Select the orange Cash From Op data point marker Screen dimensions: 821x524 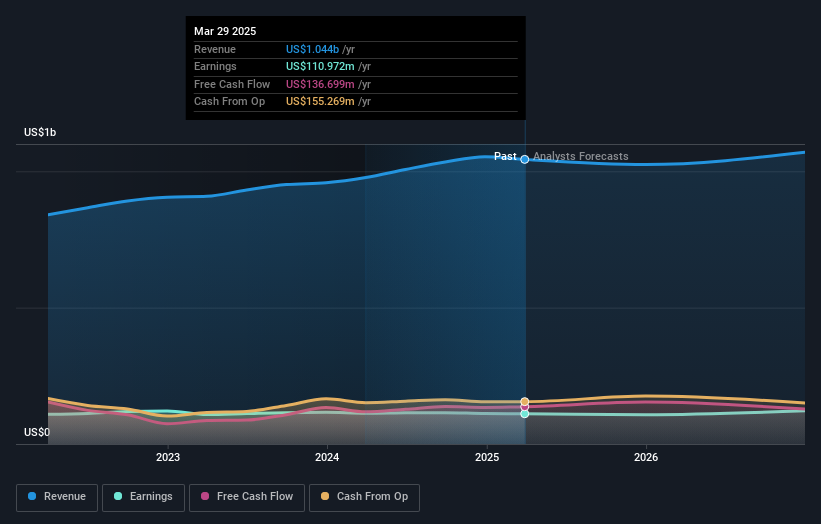tap(525, 402)
